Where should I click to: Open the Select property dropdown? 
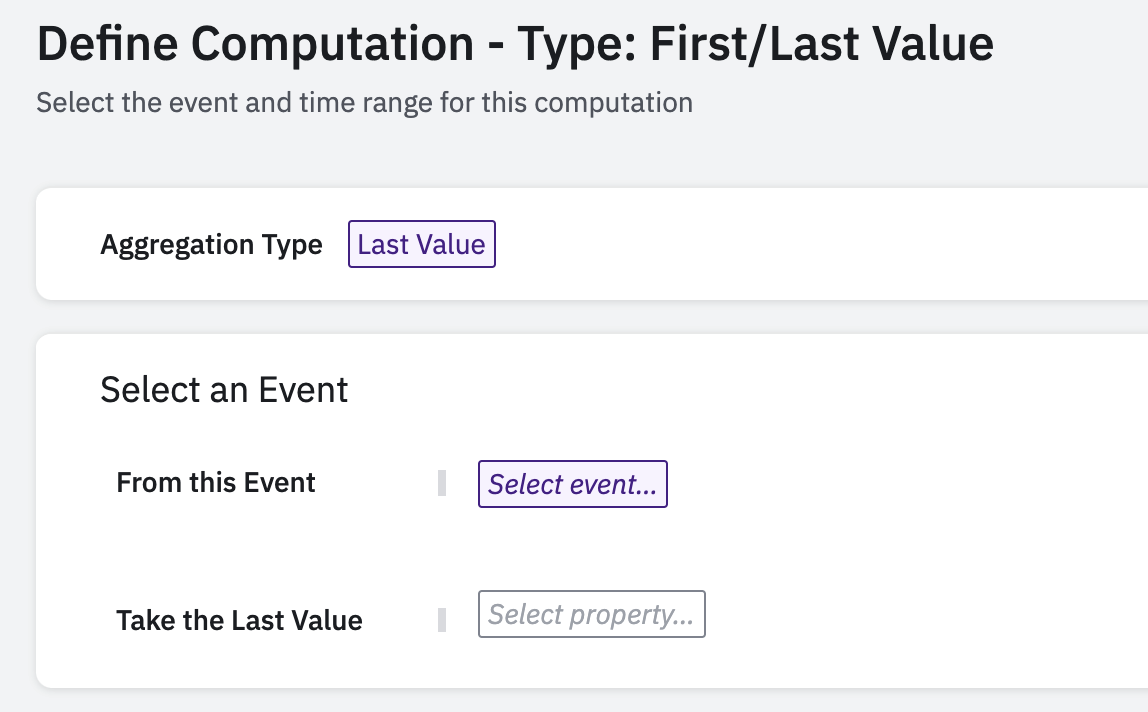(591, 614)
